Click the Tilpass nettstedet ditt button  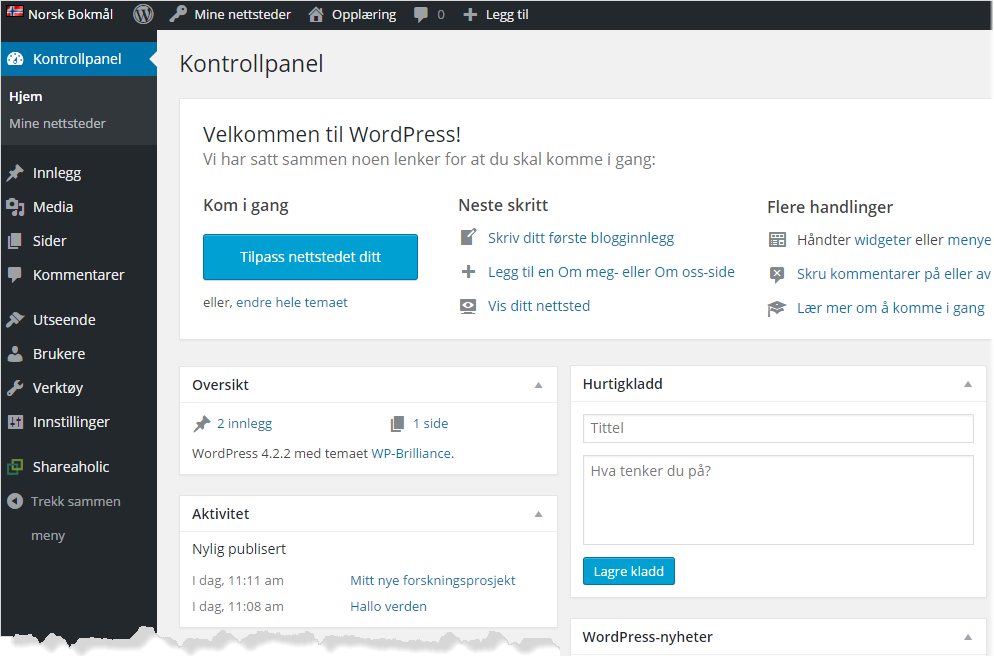(310, 257)
